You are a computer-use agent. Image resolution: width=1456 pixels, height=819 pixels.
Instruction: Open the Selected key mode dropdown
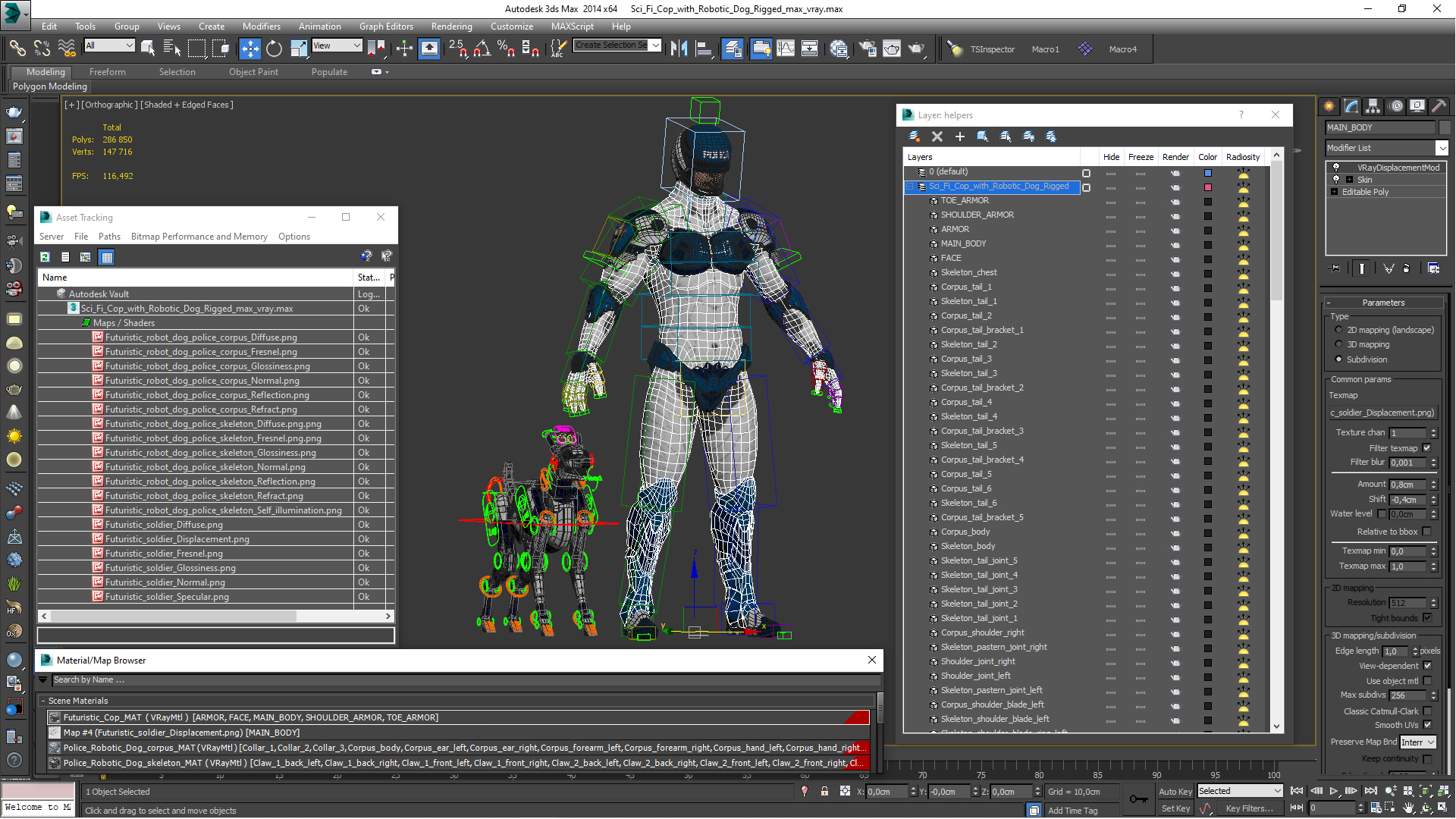tap(1240, 791)
